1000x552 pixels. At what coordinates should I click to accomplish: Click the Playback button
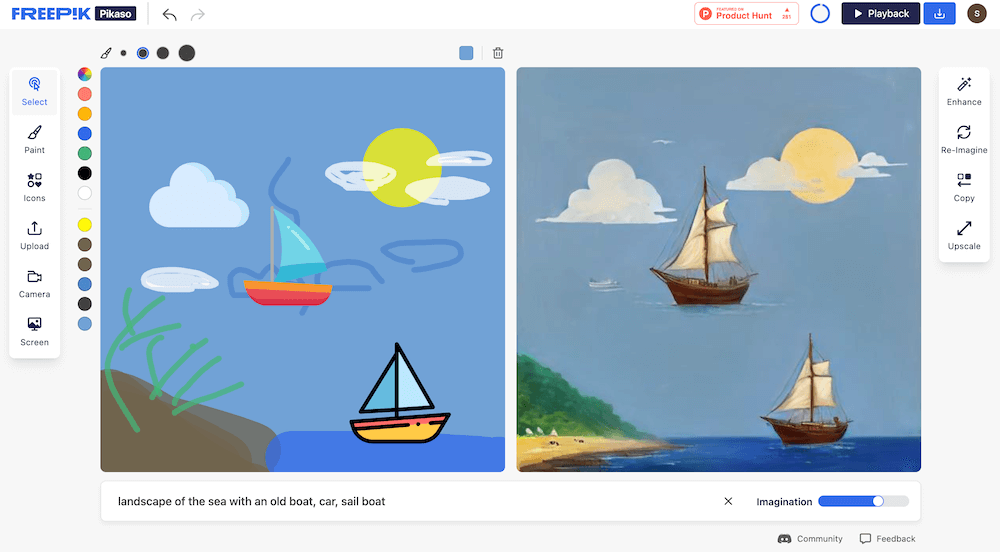click(881, 13)
